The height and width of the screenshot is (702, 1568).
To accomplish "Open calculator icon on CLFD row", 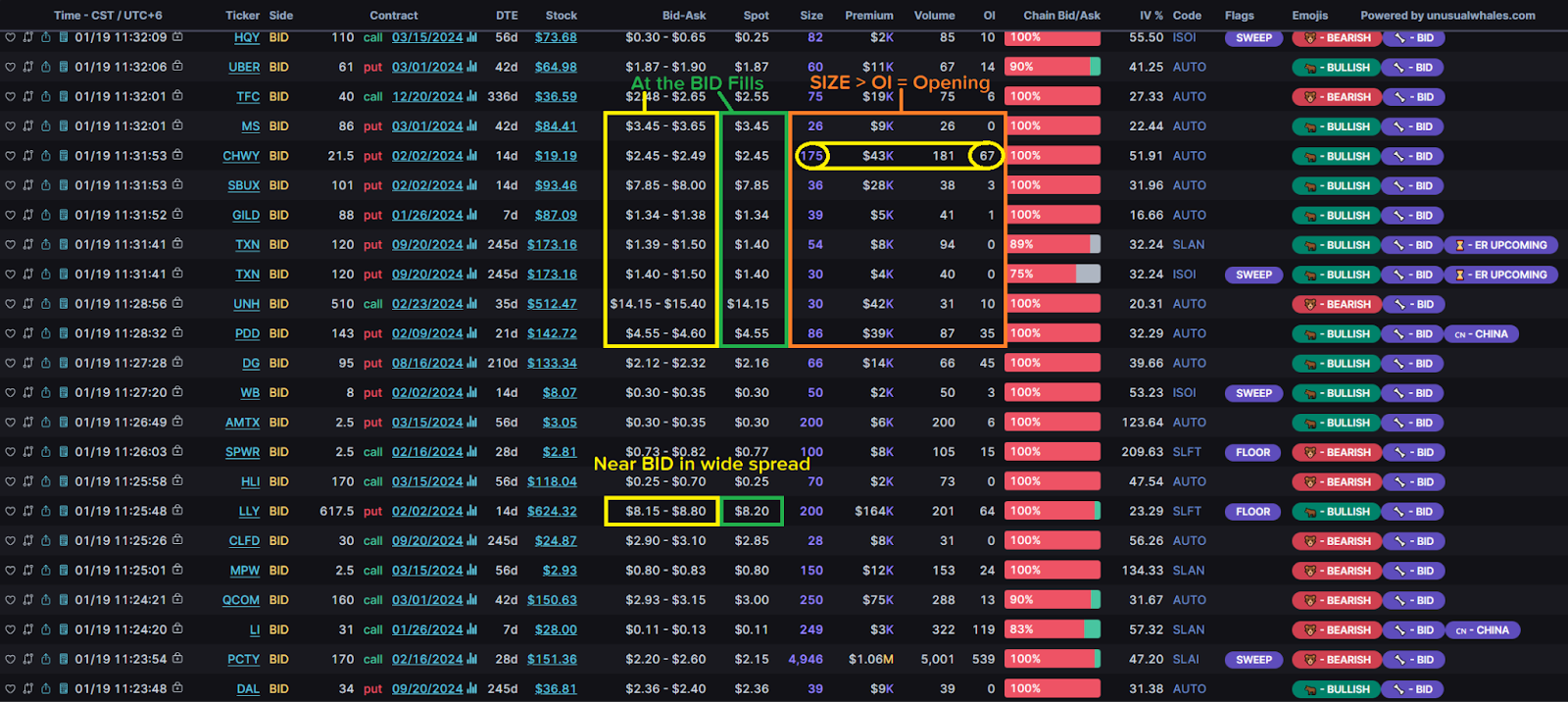I will click(x=63, y=540).
